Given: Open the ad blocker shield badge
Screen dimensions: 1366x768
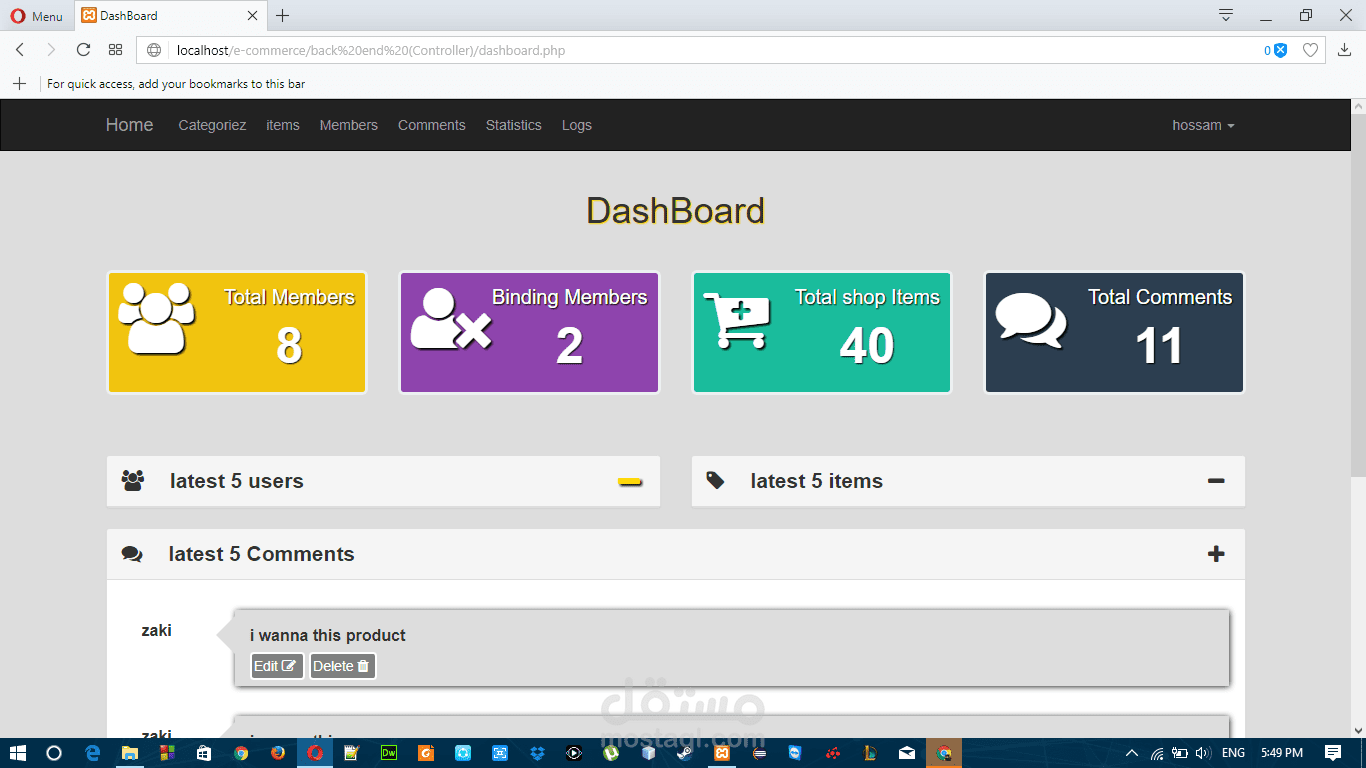Looking at the screenshot, I should (x=1275, y=50).
